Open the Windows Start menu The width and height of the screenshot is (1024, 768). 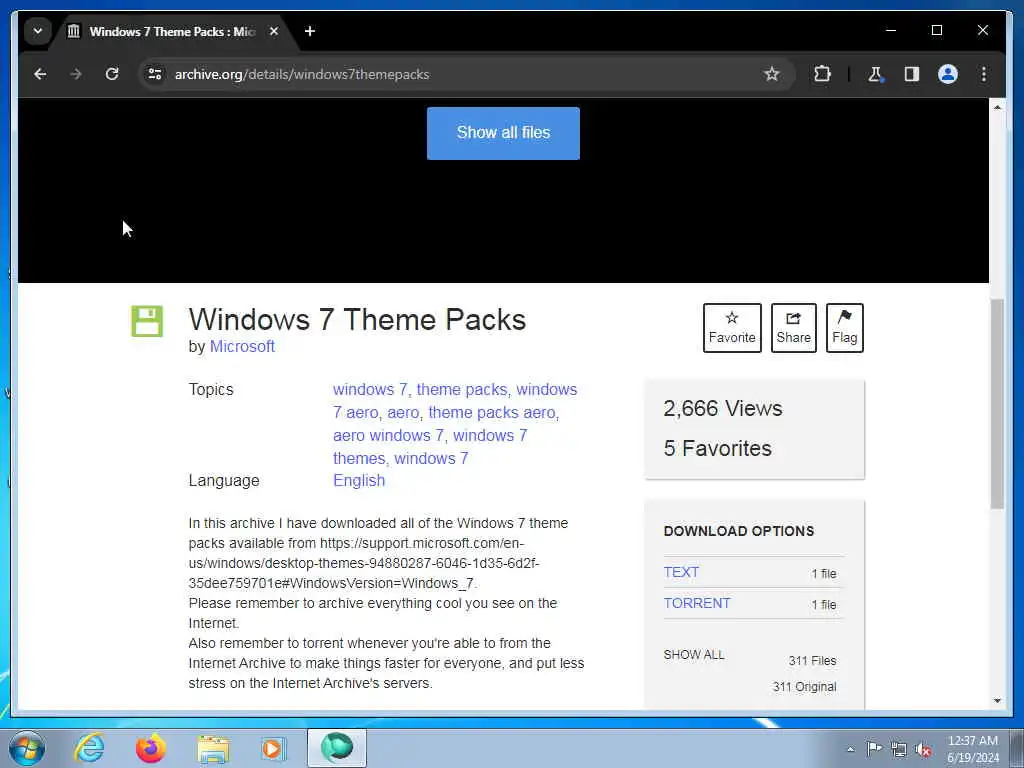point(27,748)
